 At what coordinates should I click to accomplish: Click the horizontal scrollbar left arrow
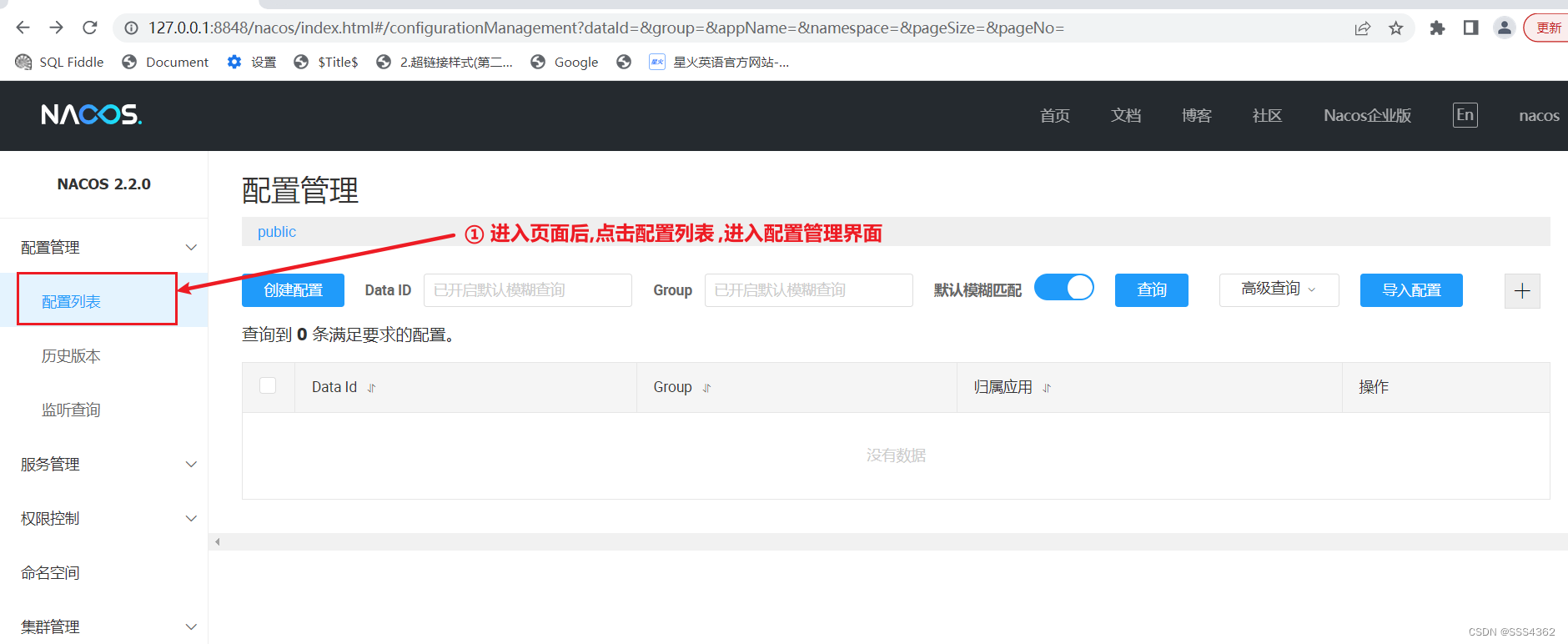point(217,542)
